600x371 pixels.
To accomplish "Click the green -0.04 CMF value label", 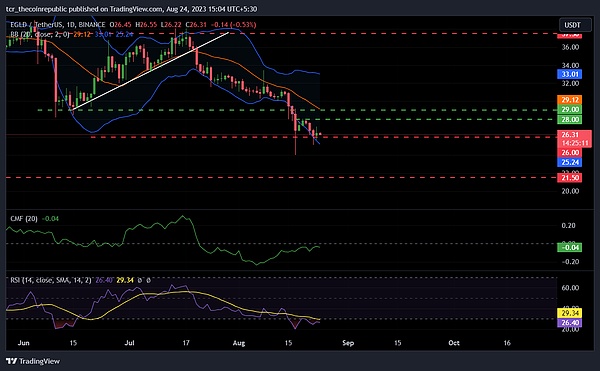I will 570,247.
